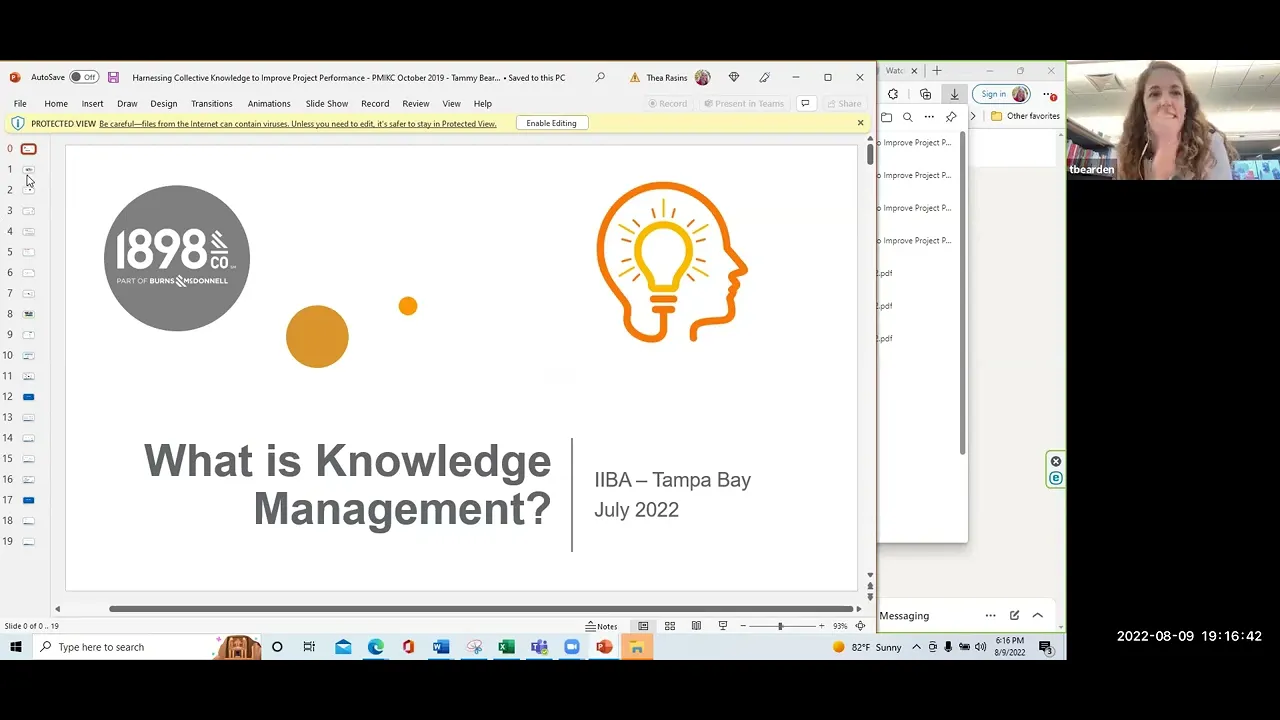Viewport: 1280px width, 720px height.
Task: Select slide thumbnail 8
Action: click(28, 314)
